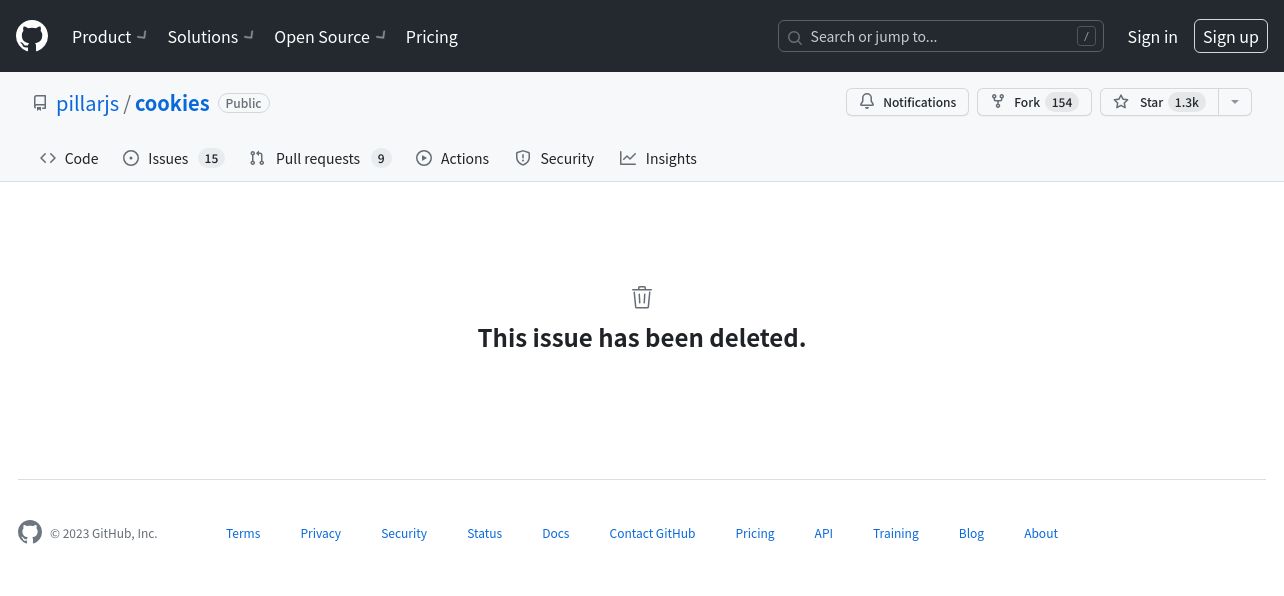Switch to the Issues tab
This screenshot has width=1284, height=596.
173,158
